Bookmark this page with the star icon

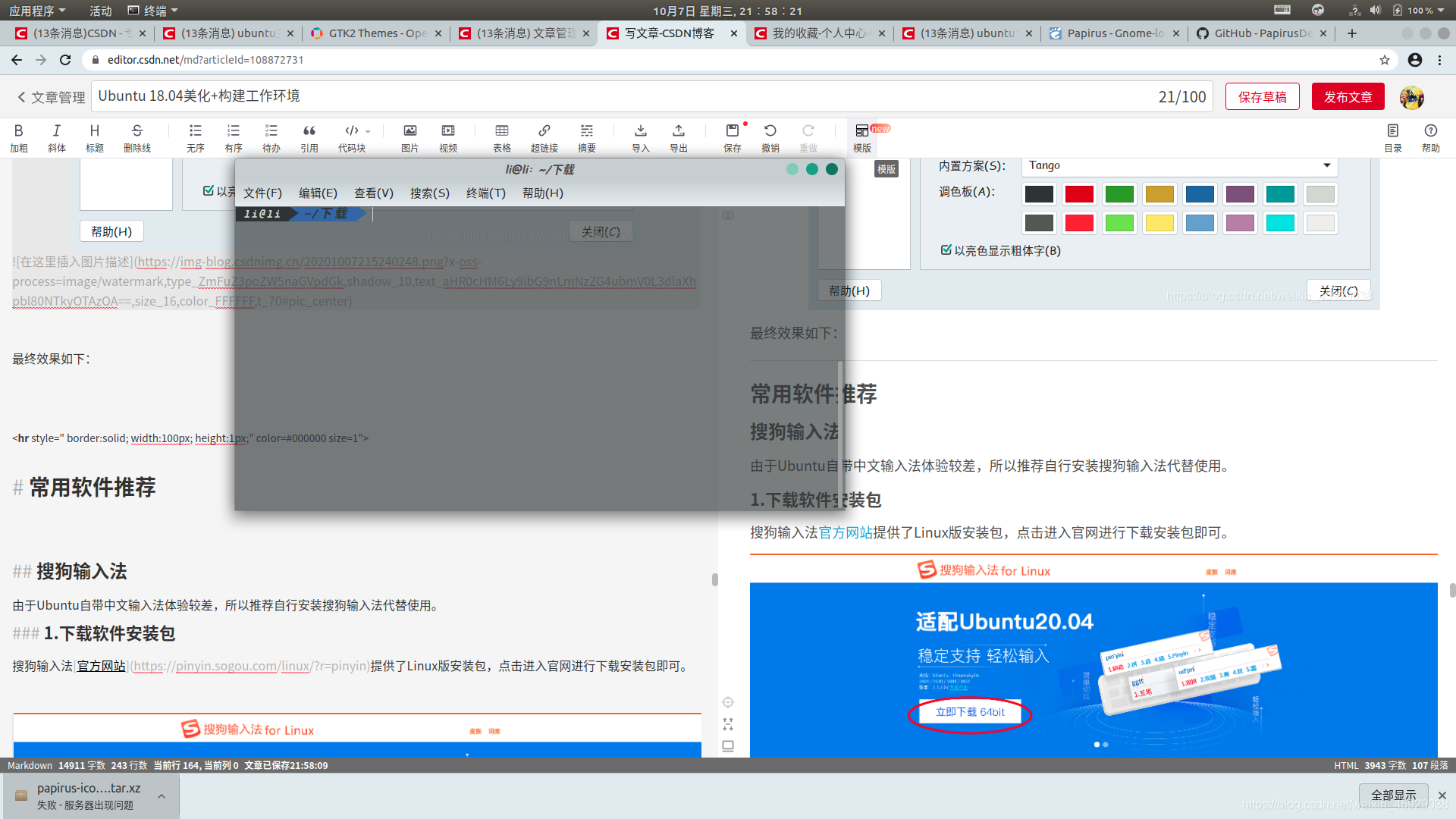1385,60
